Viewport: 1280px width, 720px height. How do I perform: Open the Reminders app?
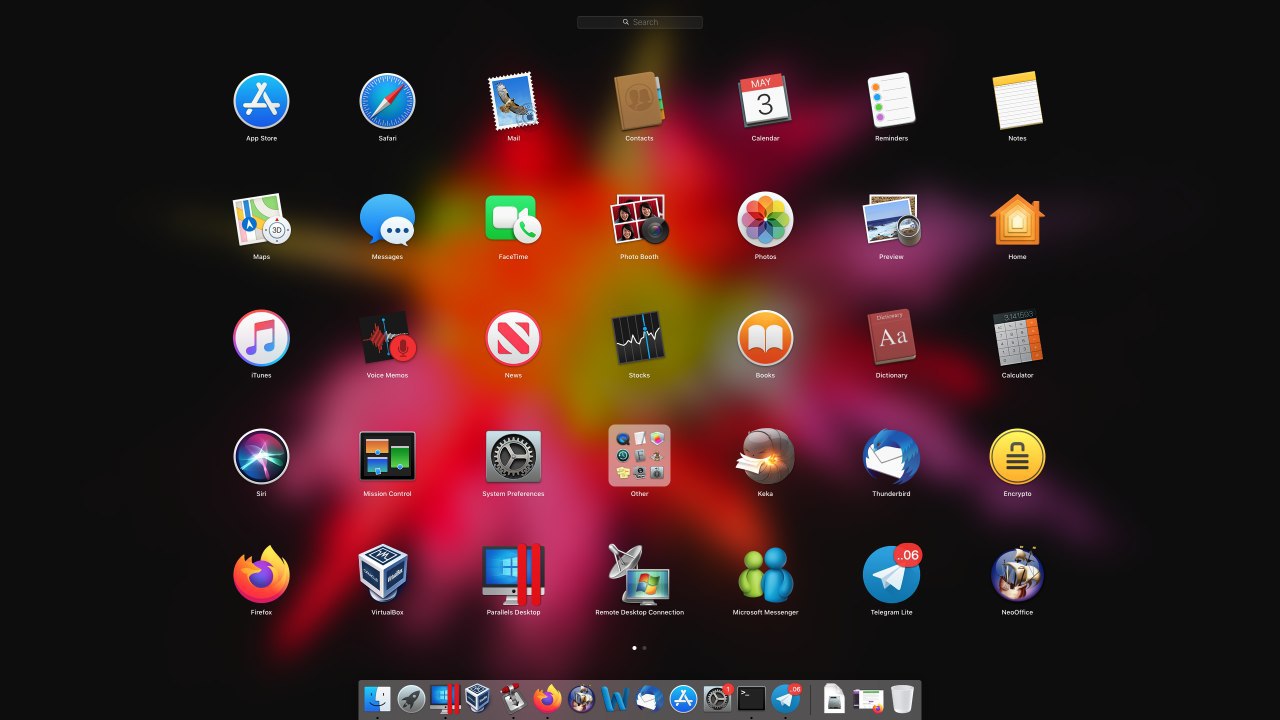click(891, 101)
